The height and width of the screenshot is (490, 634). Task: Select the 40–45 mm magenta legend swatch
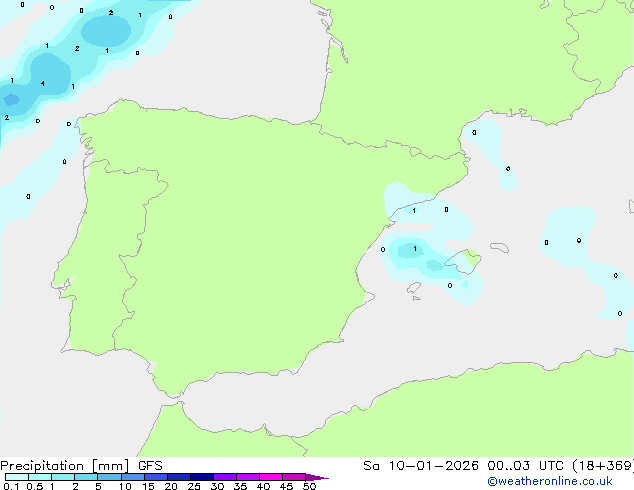coord(271,477)
